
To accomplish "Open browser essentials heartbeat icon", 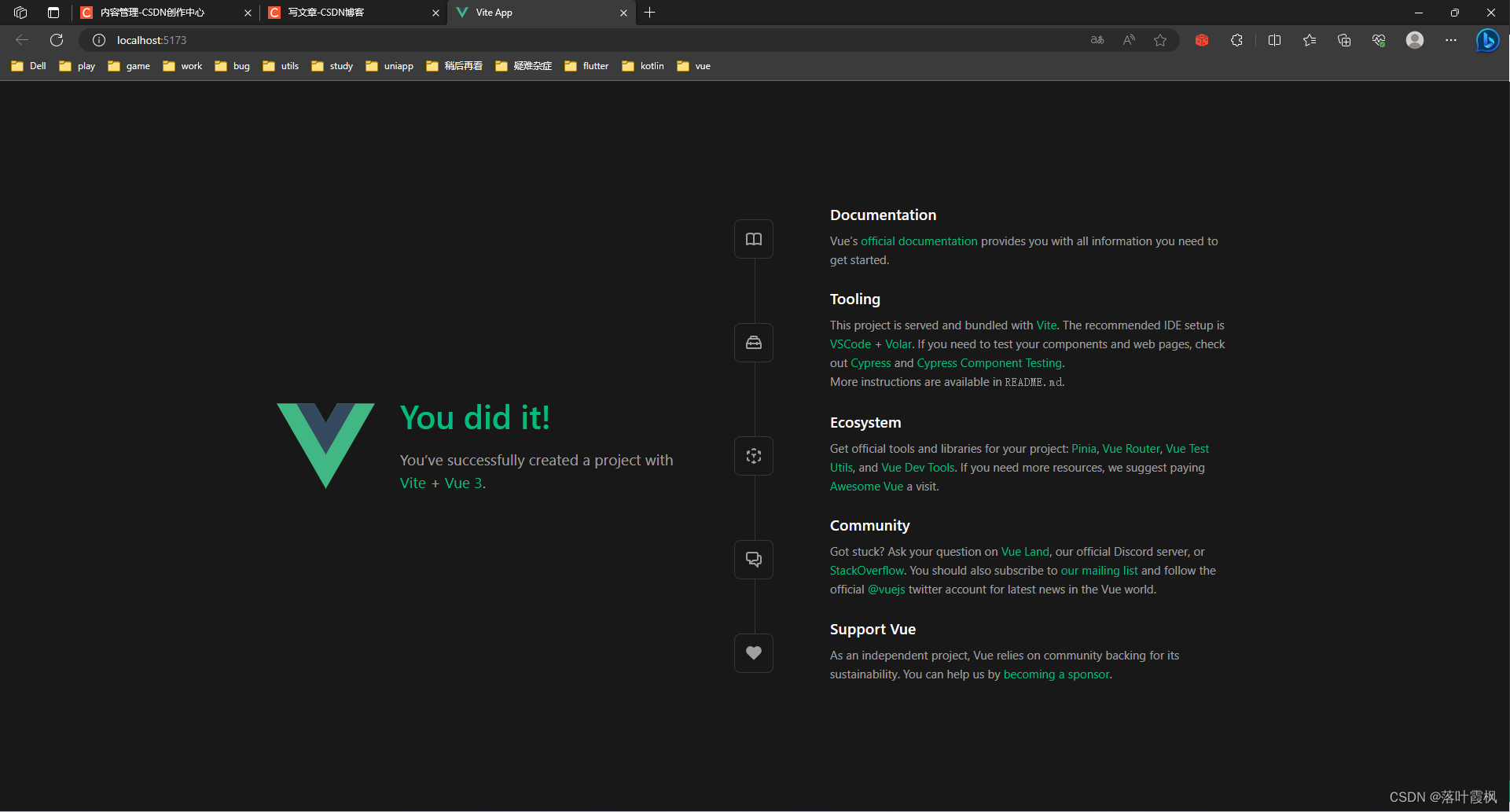I will click(x=1379, y=40).
